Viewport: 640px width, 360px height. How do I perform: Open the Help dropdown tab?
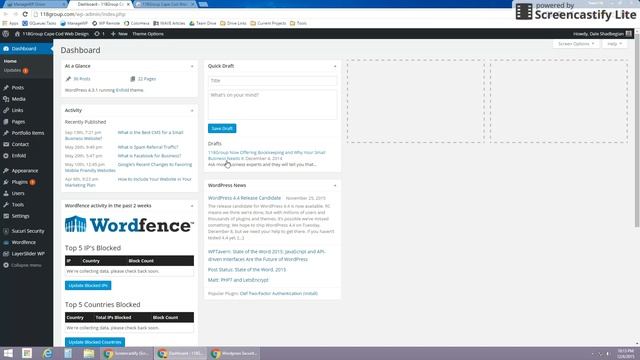tap(614, 44)
